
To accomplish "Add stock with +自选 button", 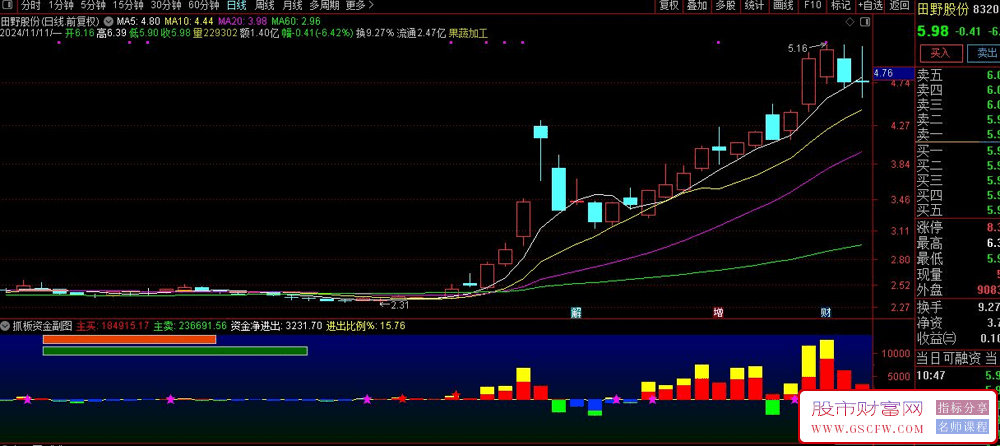I will click(870, 6).
